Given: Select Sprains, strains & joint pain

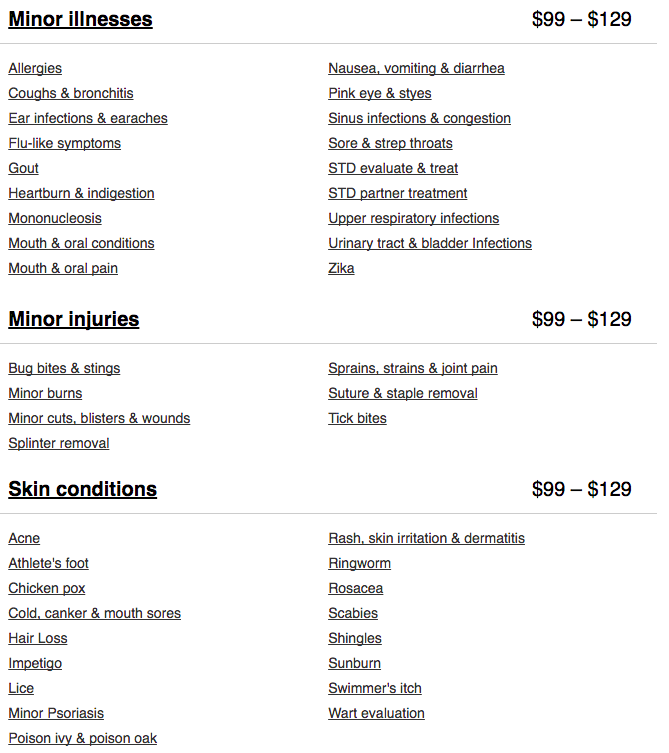Looking at the screenshot, I should 412,368.
